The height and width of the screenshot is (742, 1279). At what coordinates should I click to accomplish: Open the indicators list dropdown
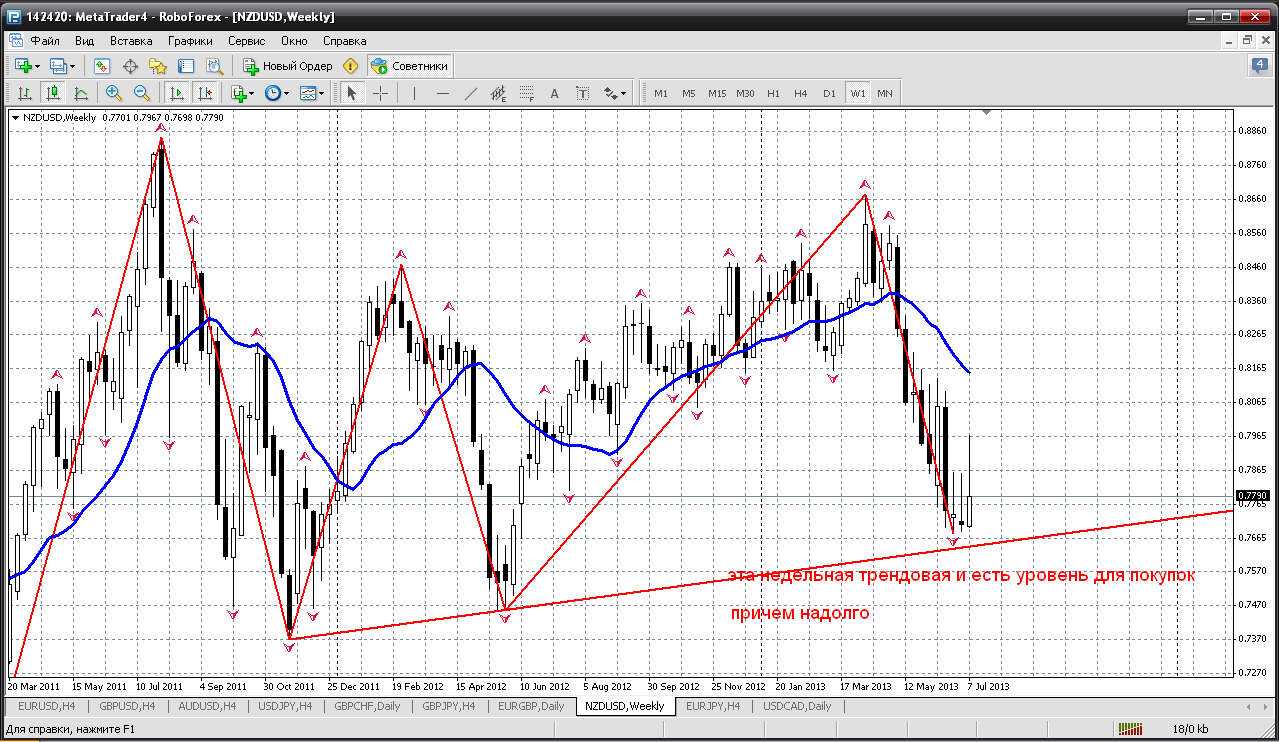coord(242,93)
